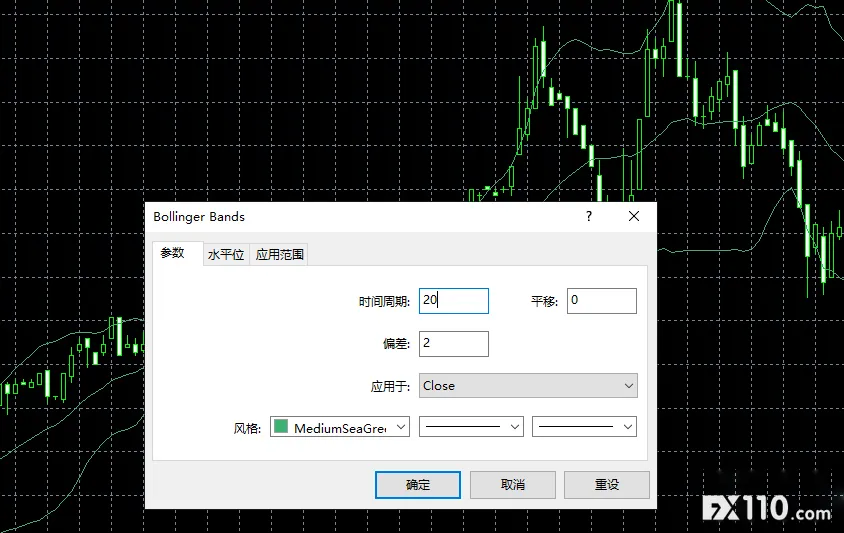844x533 pixels.
Task: Click the tallest candlestick at chart top
Action: click(x=679, y=38)
